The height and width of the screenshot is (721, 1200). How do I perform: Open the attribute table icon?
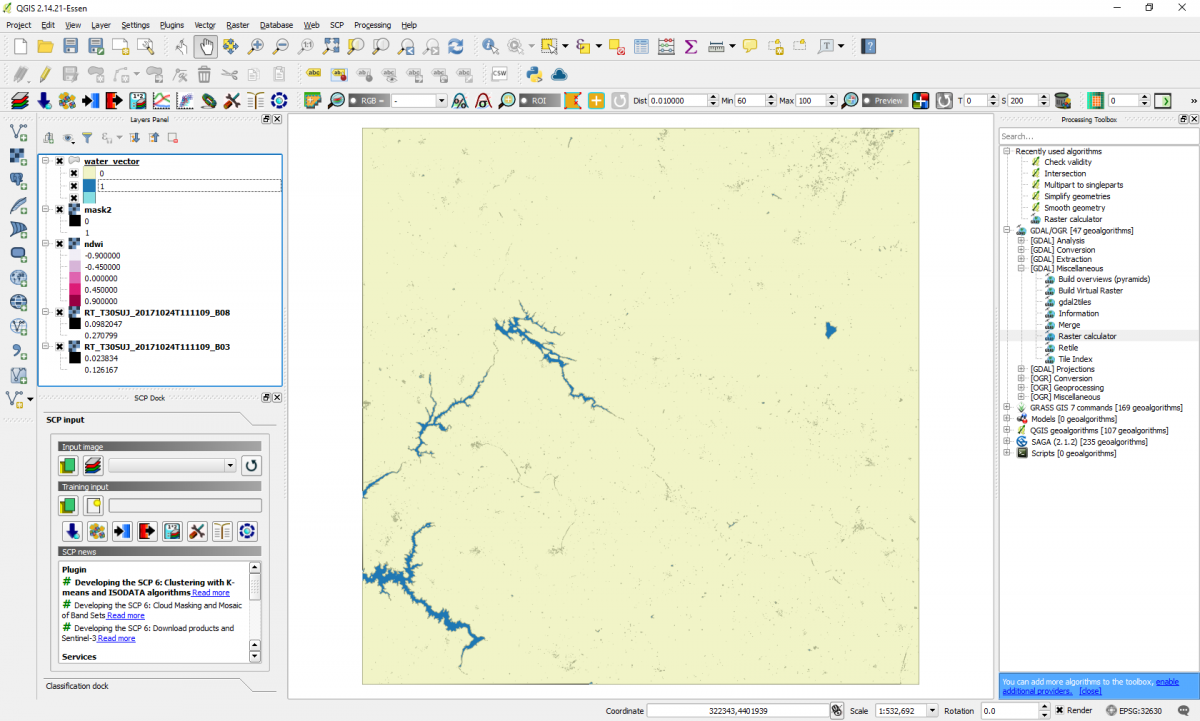[x=640, y=46]
